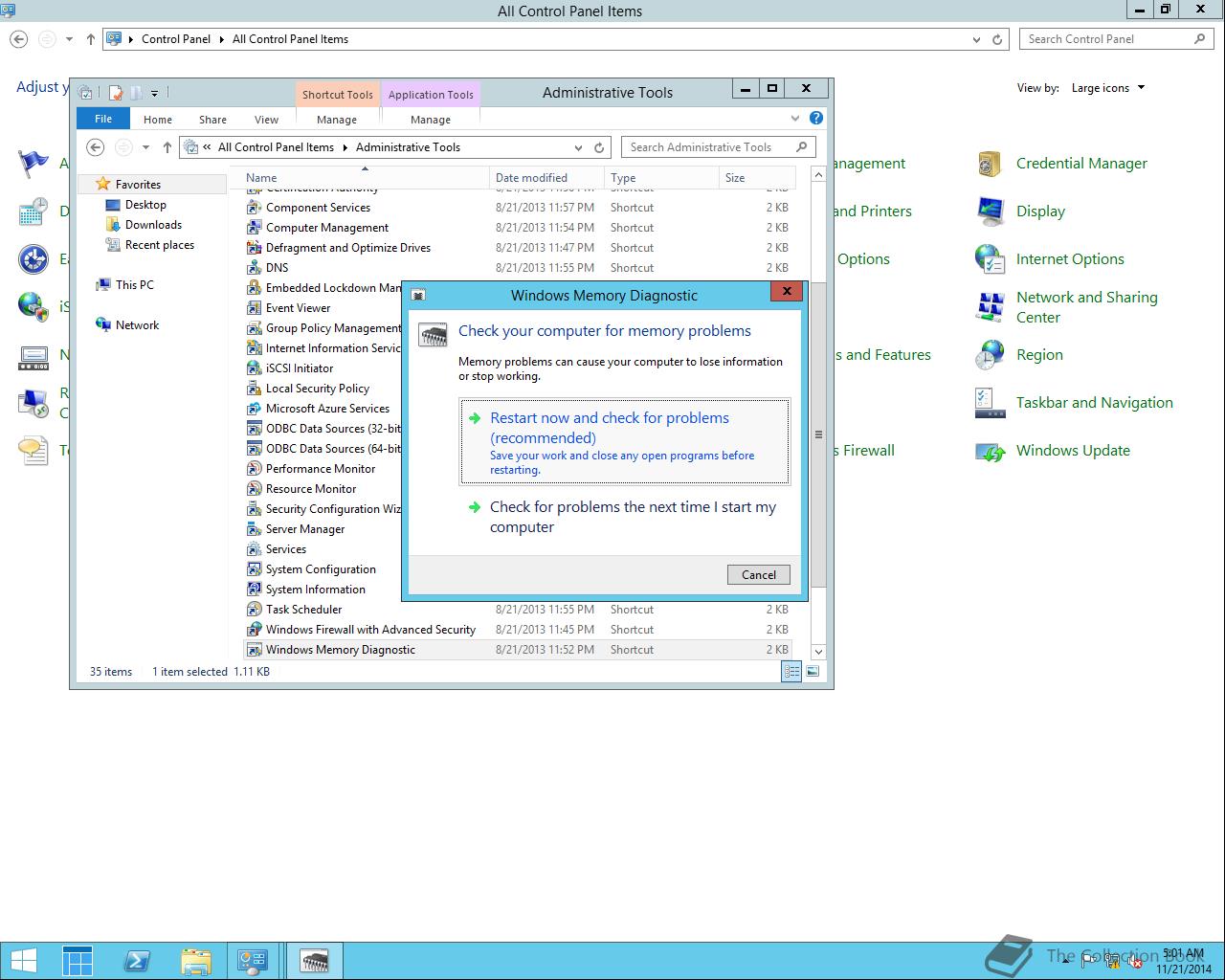Expand the Administrative Tools ribbon chevron
Screen dimensions: 1225x980
(x=795, y=119)
